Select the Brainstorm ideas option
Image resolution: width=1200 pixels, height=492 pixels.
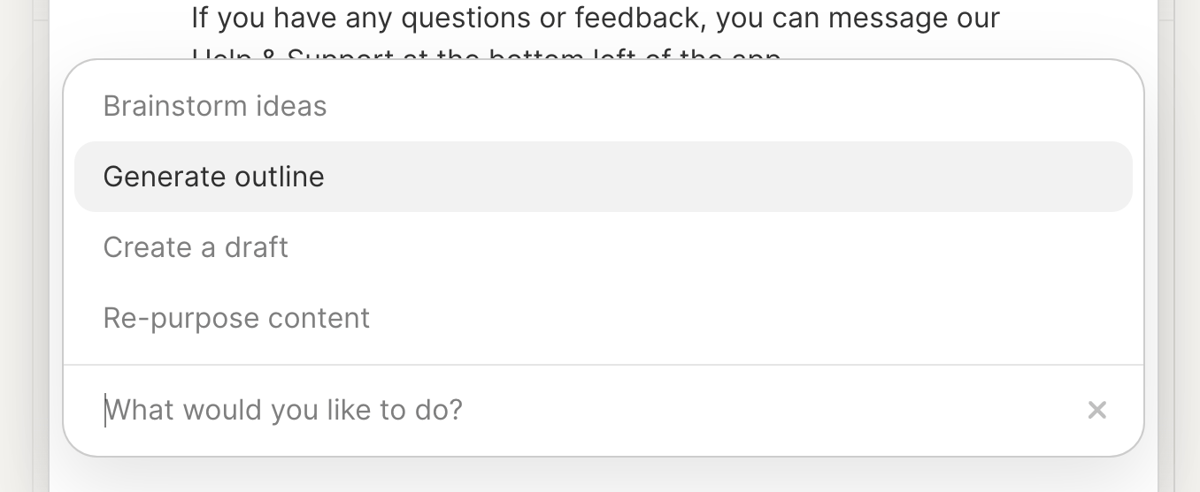click(215, 106)
